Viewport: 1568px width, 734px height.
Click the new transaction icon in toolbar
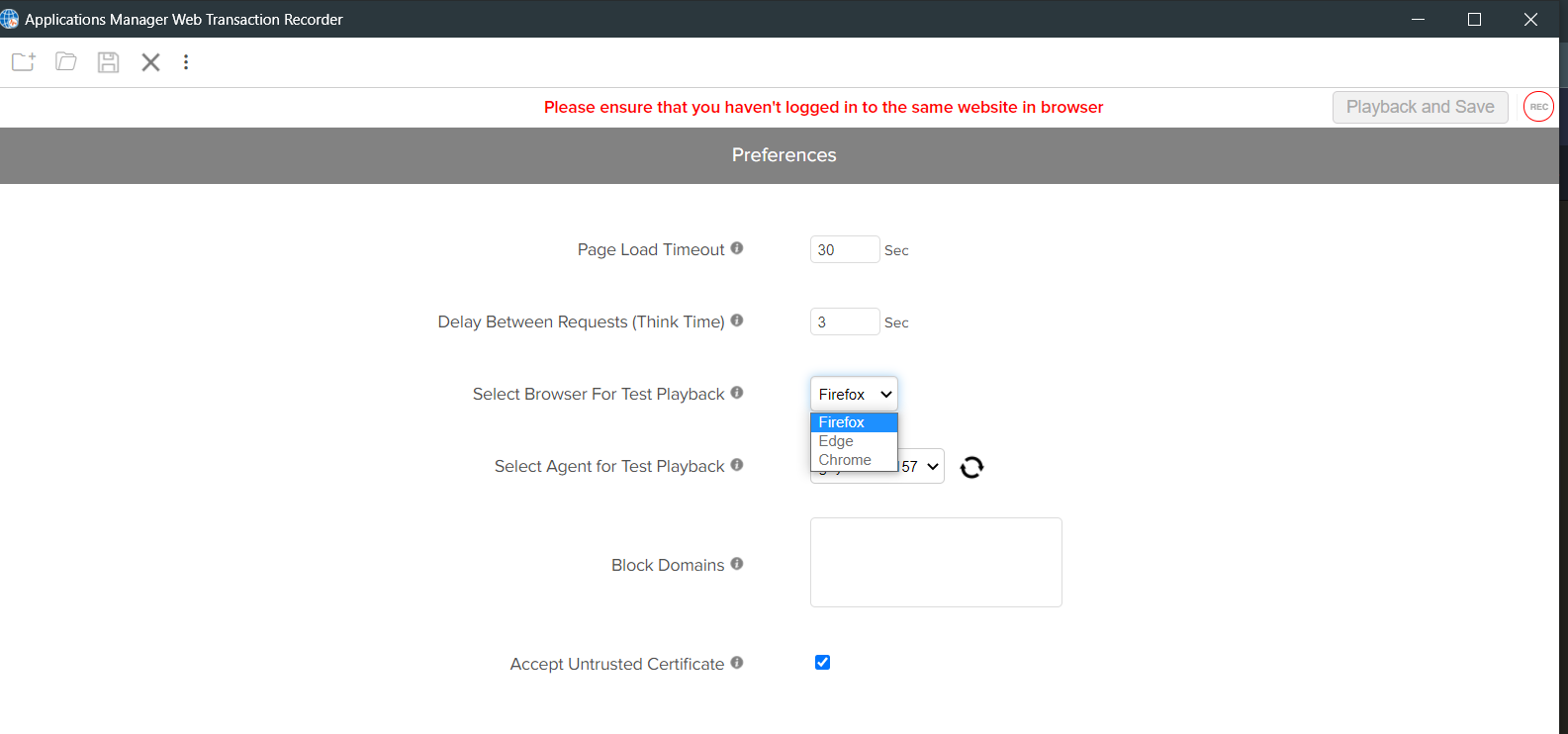tap(24, 62)
